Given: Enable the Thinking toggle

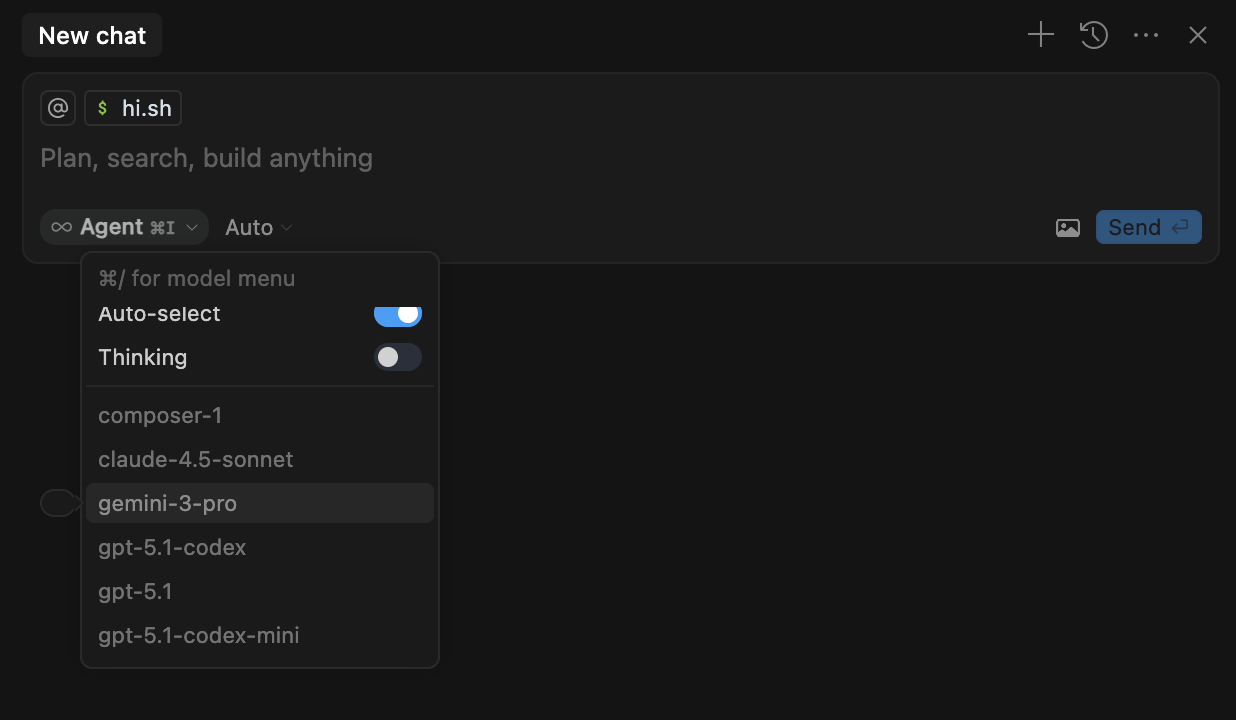Looking at the screenshot, I should 398,357.
